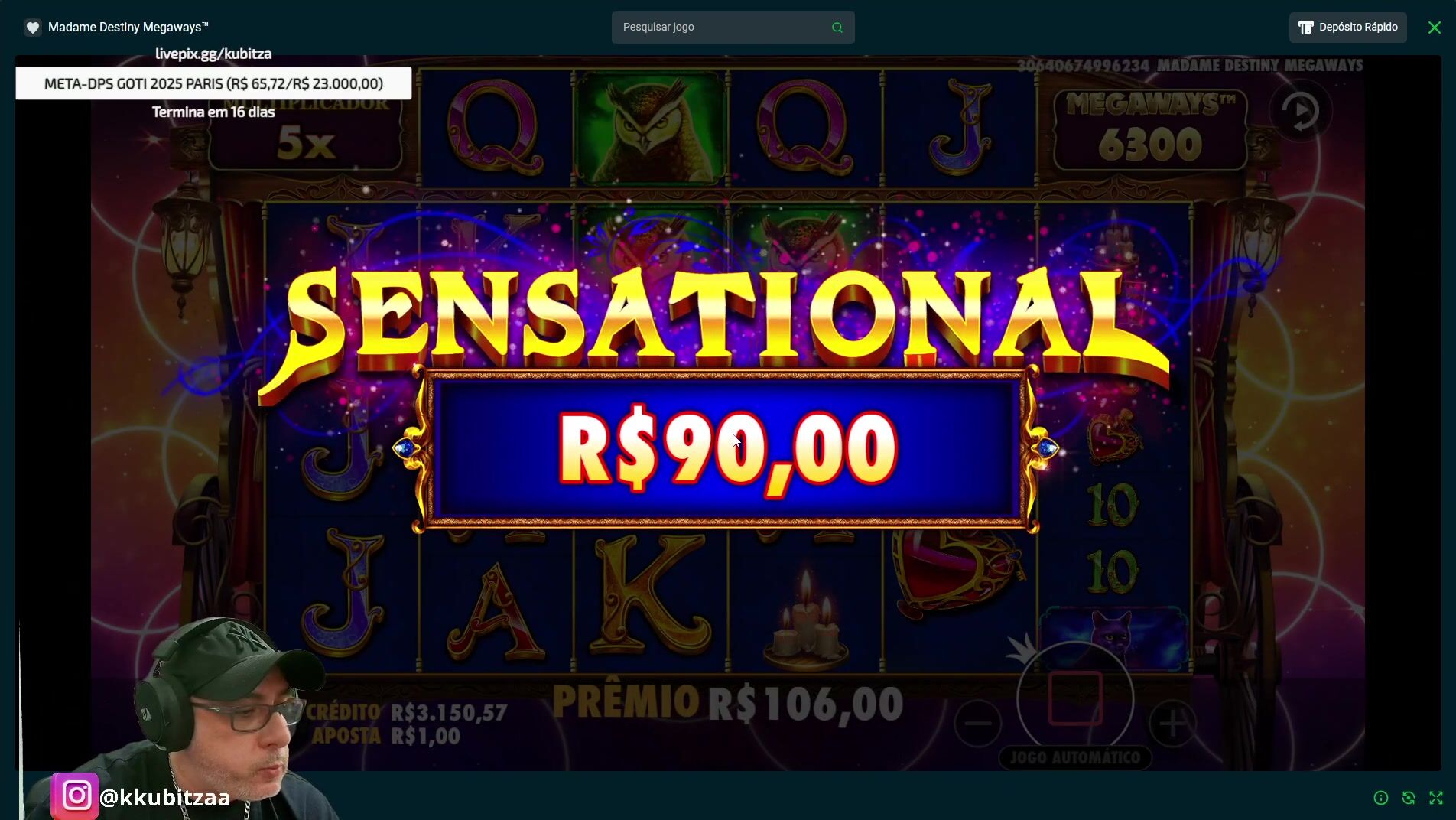The height and width of the screenshot is (820, 1456).
Task: Close the game with the green X
Action: tap(1435, 28)
